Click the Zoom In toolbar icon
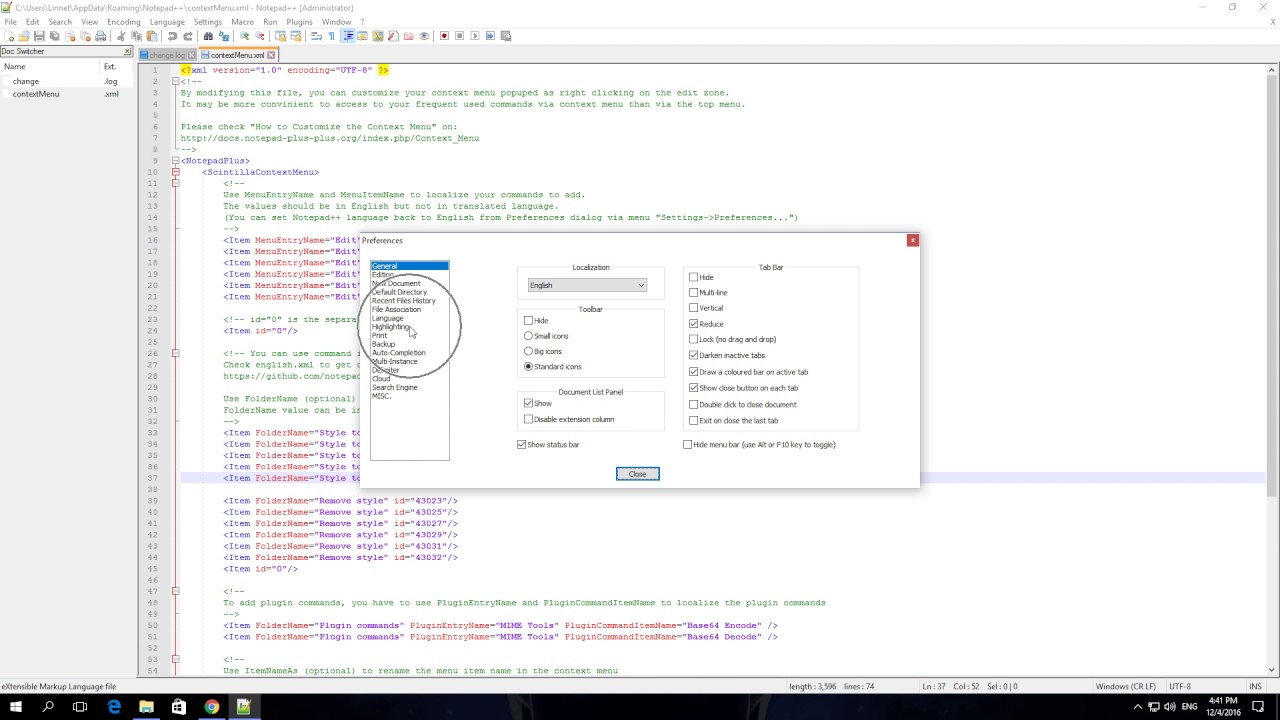Screen dimensions: 1280x720 pos(245,36)
